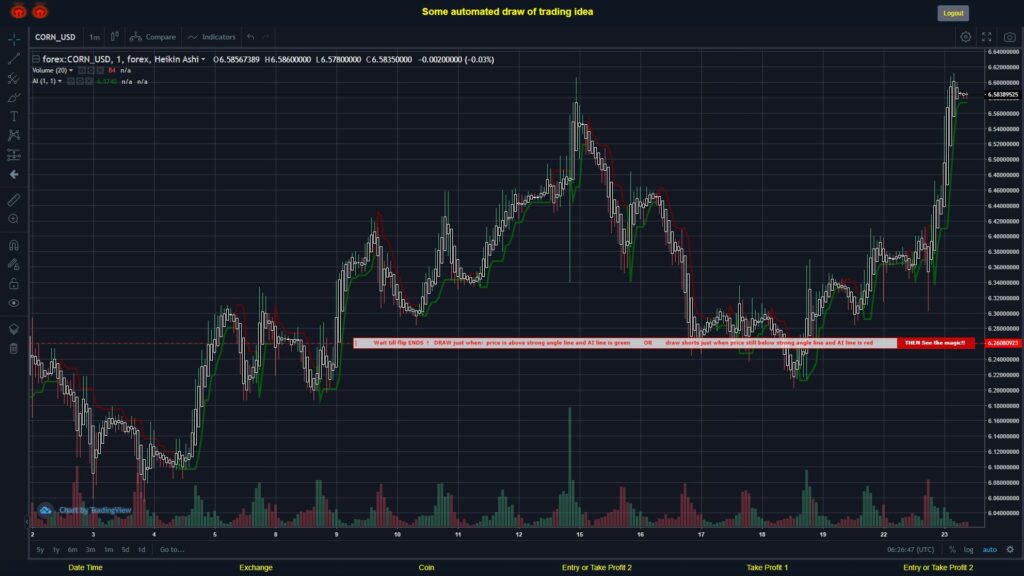Expand the Volume (20) indicator dropdown
Screen dimensions: 1024x576
coord(71,71)
